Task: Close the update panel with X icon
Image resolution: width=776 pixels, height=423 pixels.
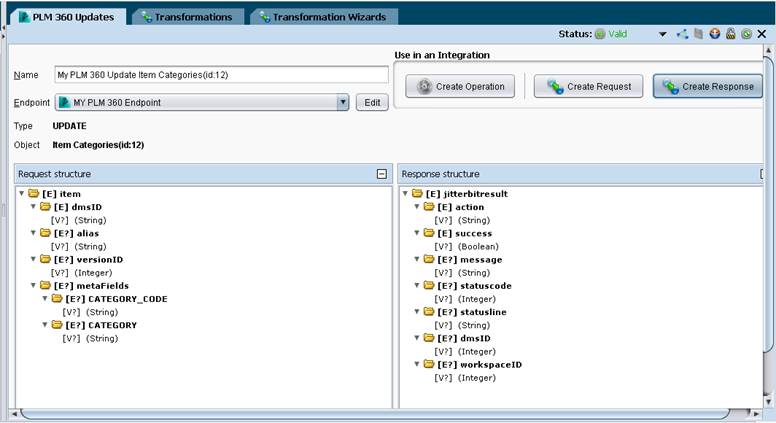Action: tap(762, 34)
